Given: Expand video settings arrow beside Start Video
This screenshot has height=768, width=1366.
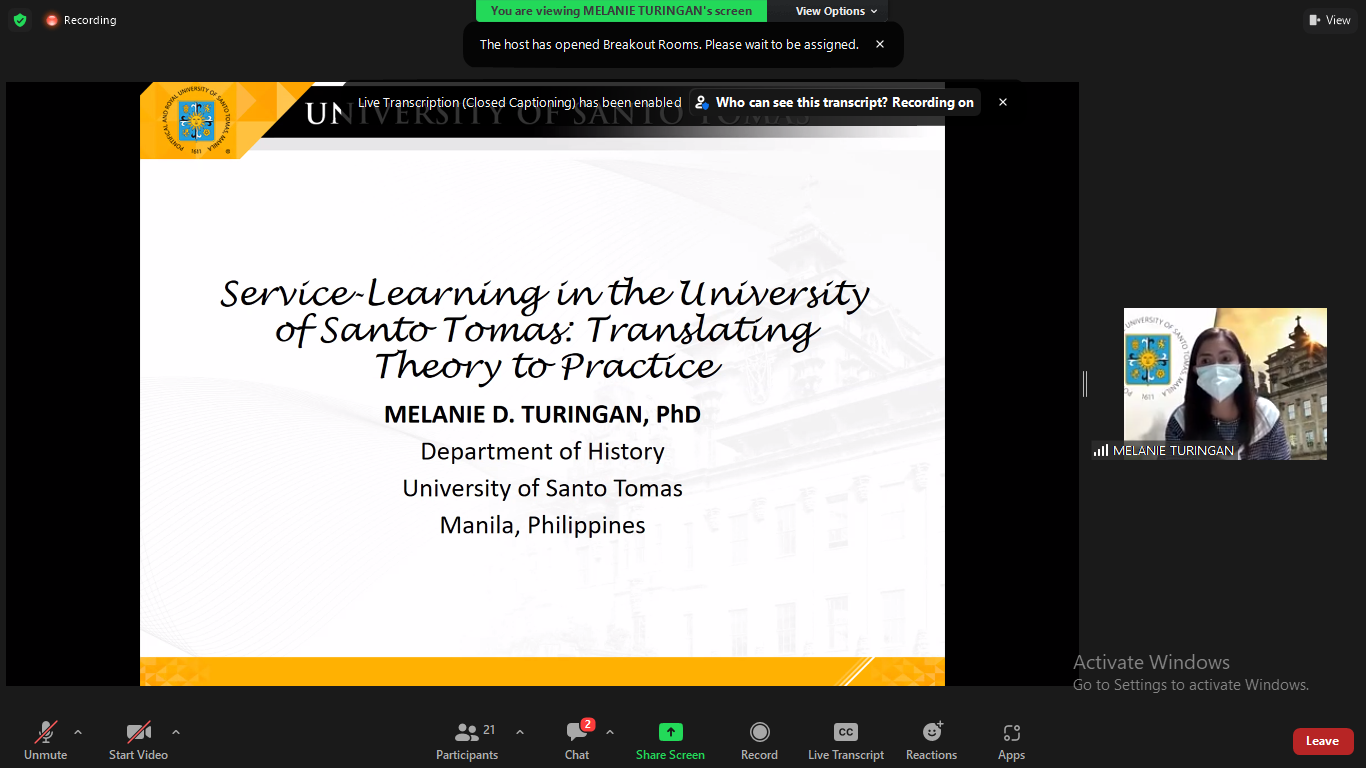Looking at the screenshot, I should pos(176,732).
